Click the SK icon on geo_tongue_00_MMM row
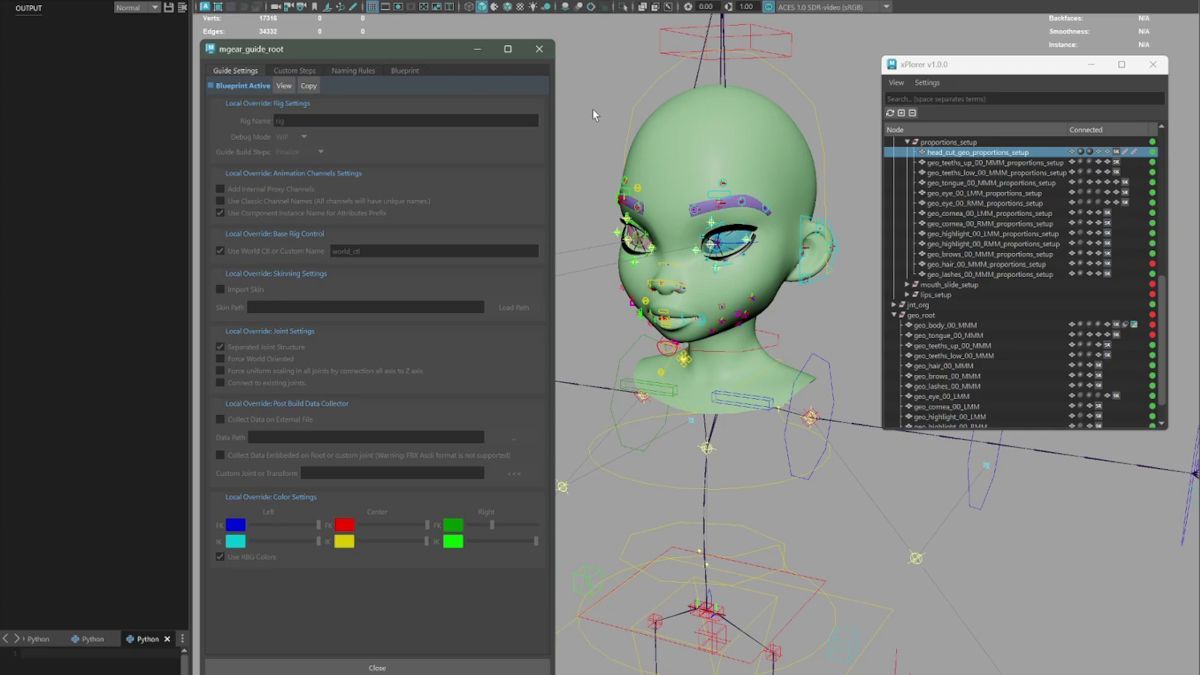This screenshot has width=1200, height=675. coord(1116,335)
